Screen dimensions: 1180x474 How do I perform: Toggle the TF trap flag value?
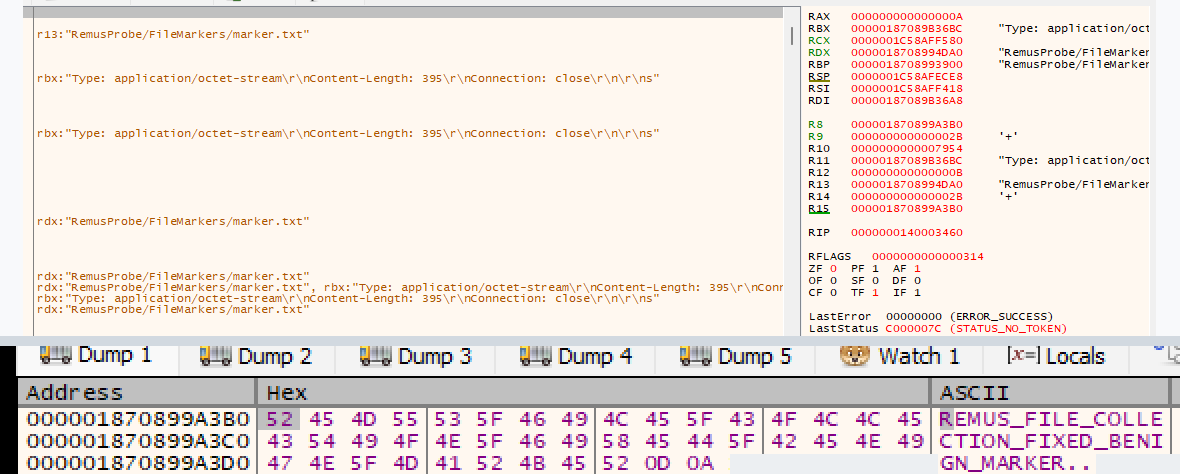point(876,293)
